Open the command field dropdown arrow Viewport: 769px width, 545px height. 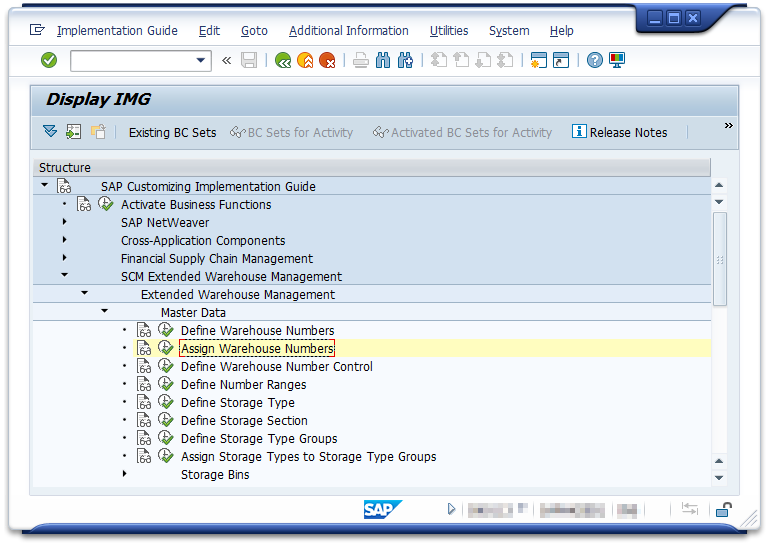coord(201,60)
